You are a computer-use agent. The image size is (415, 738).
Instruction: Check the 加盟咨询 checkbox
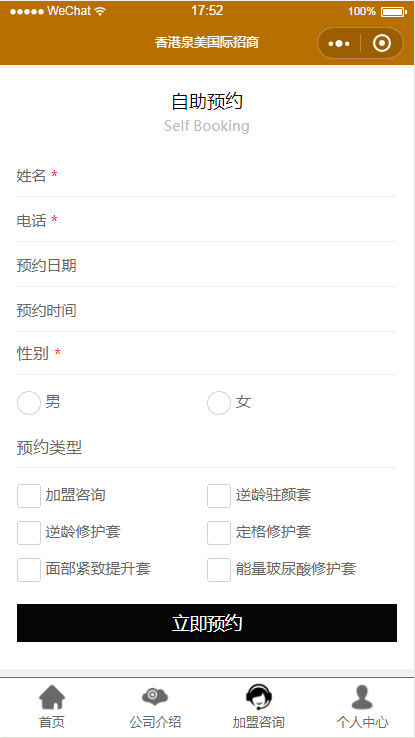(x=29, y=496)
